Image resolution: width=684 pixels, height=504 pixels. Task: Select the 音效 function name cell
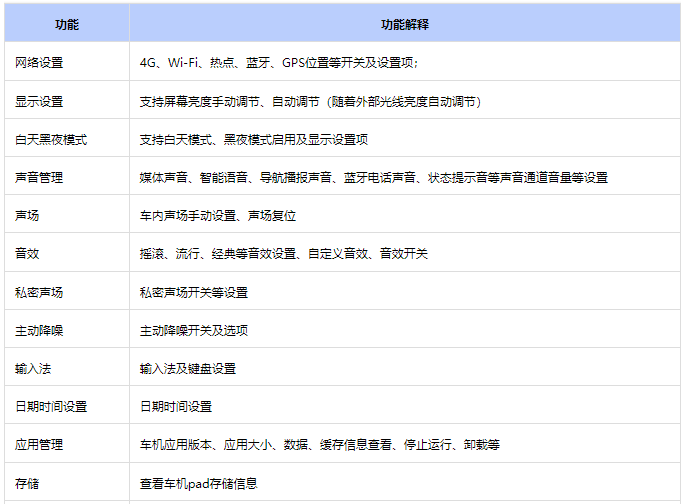(27, 253)
